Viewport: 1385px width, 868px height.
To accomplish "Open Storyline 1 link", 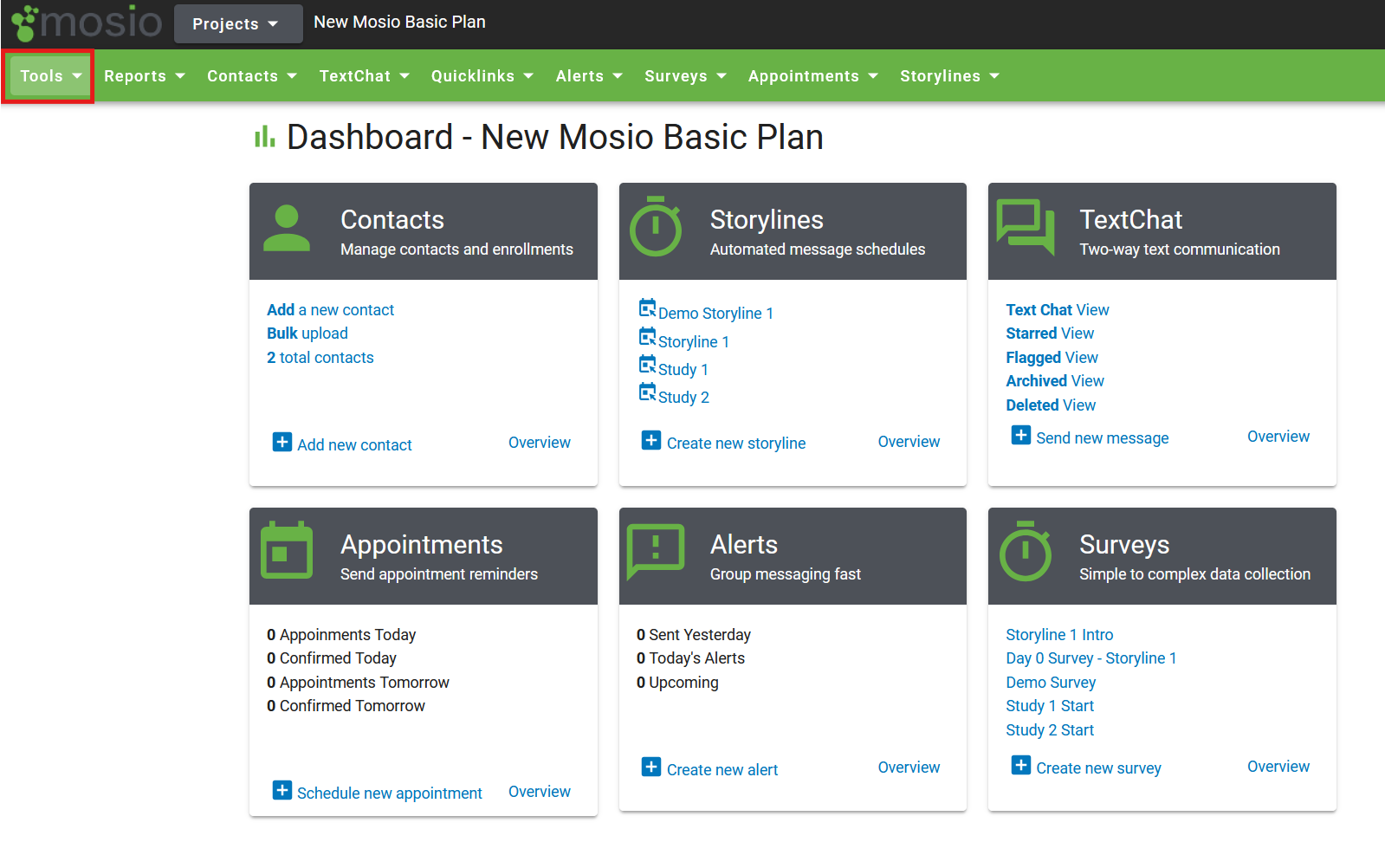I will coord(694,342).
